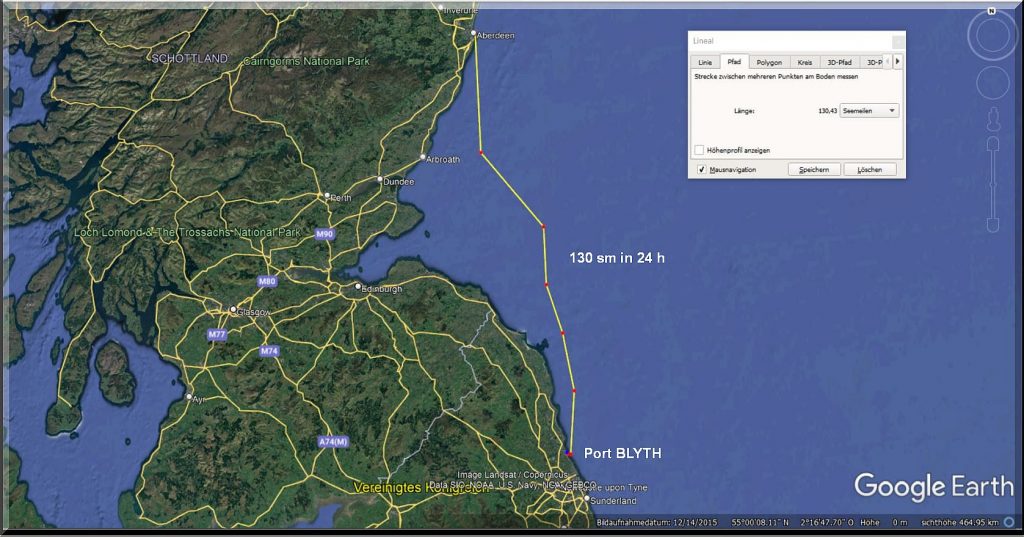This screenshot has width=1024, height=537.
Task: Click the Aberdeen city marker dot
Action: coord(474,33)
